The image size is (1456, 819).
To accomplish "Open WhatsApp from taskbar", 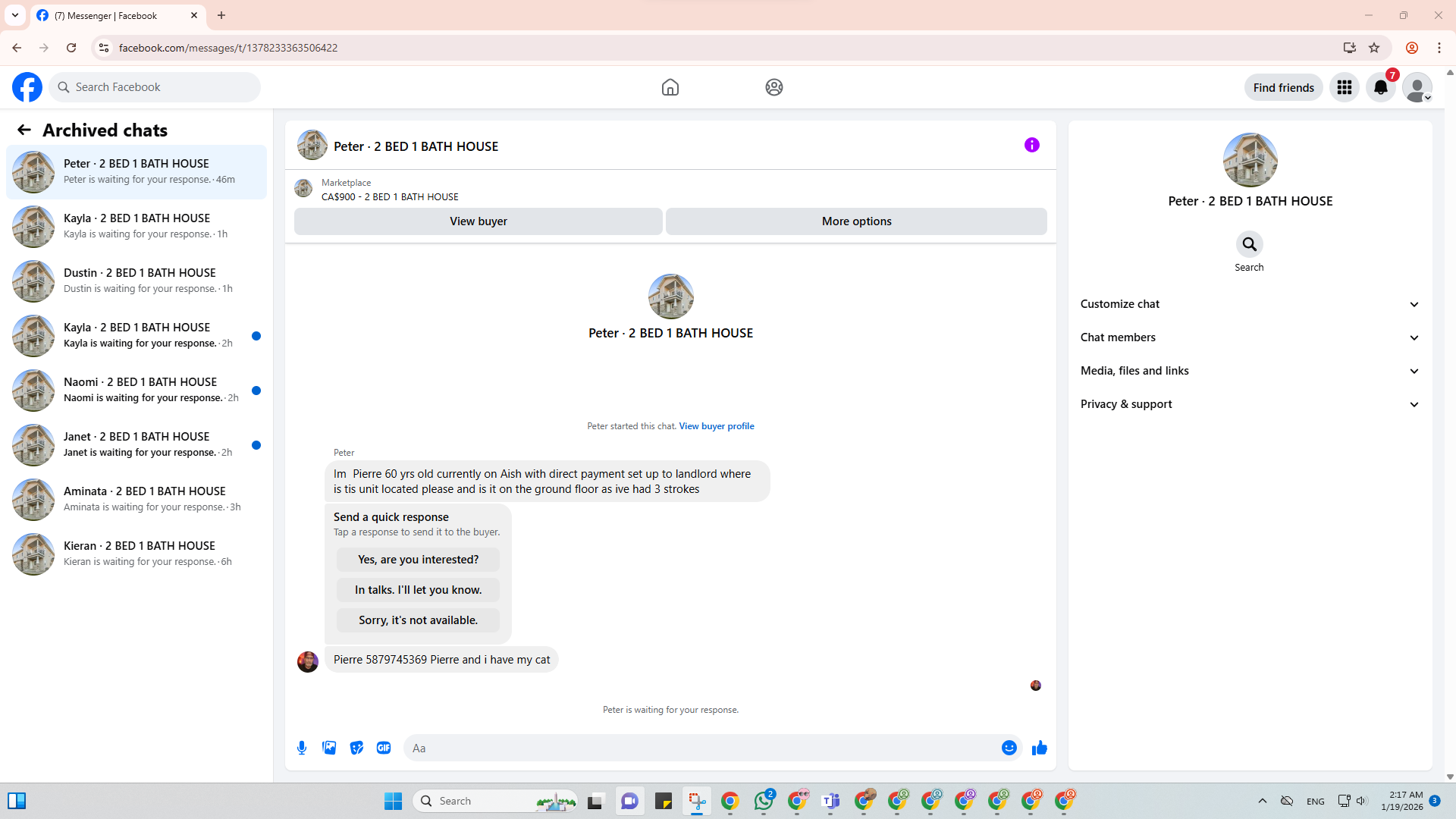I will coord(764,801).
